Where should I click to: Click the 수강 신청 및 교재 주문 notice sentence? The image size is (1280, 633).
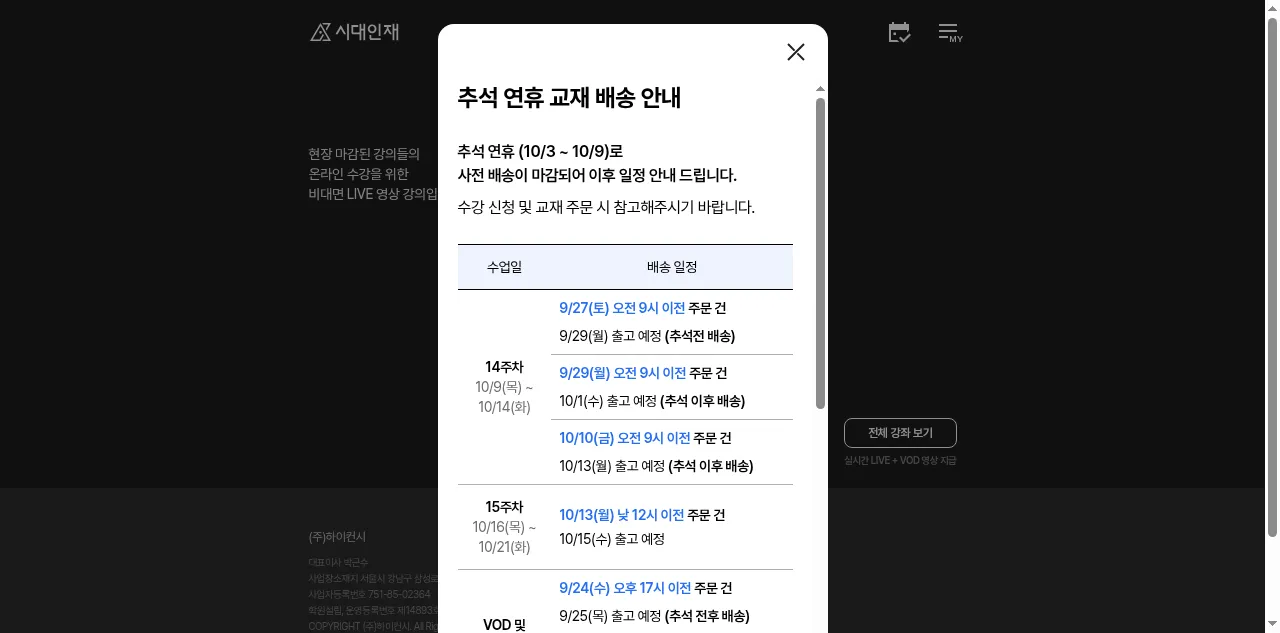click(606, 207)
